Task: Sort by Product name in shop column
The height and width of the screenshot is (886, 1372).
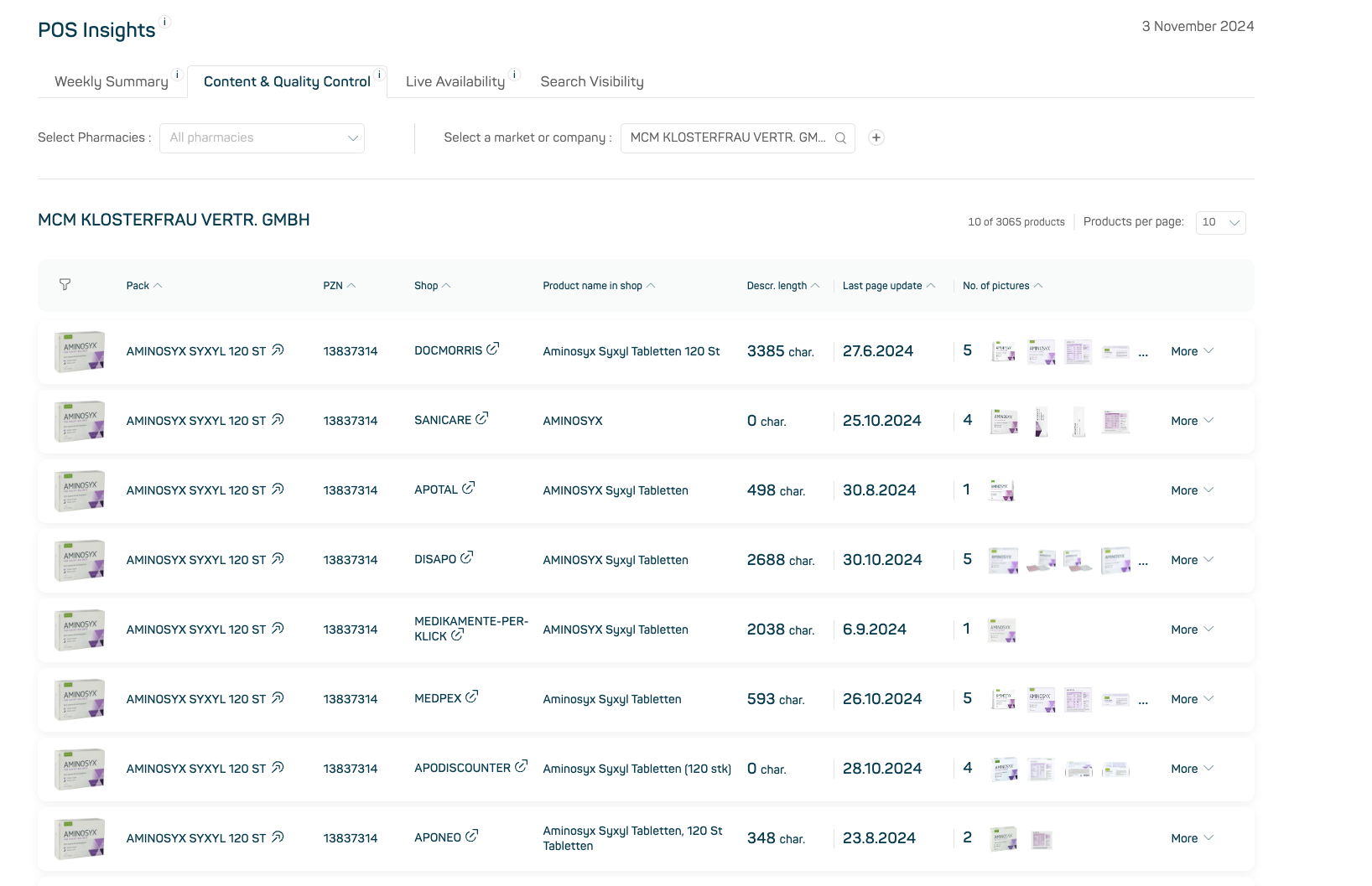Action: (600, 286)
